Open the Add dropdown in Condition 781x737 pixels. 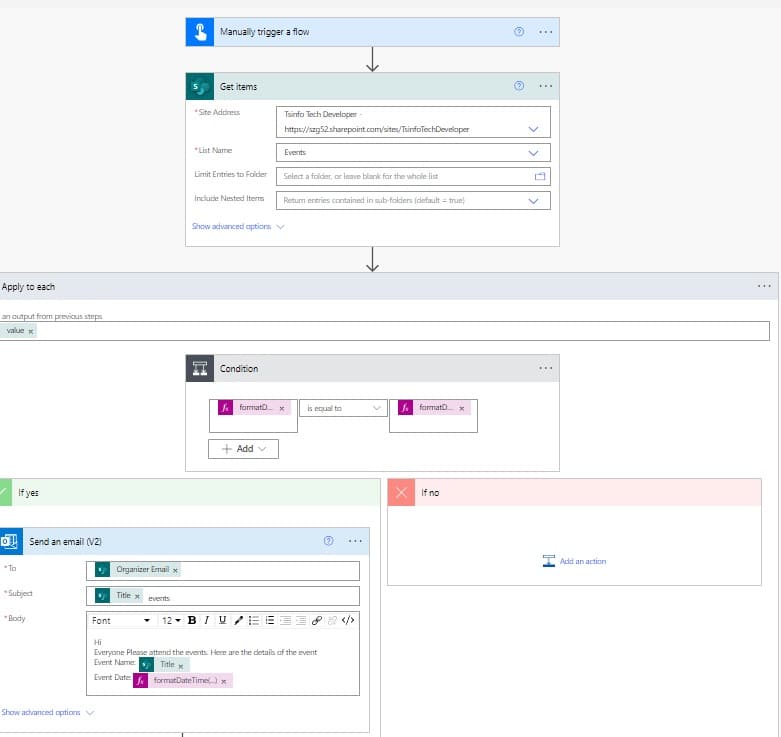[x=243, y=449]
